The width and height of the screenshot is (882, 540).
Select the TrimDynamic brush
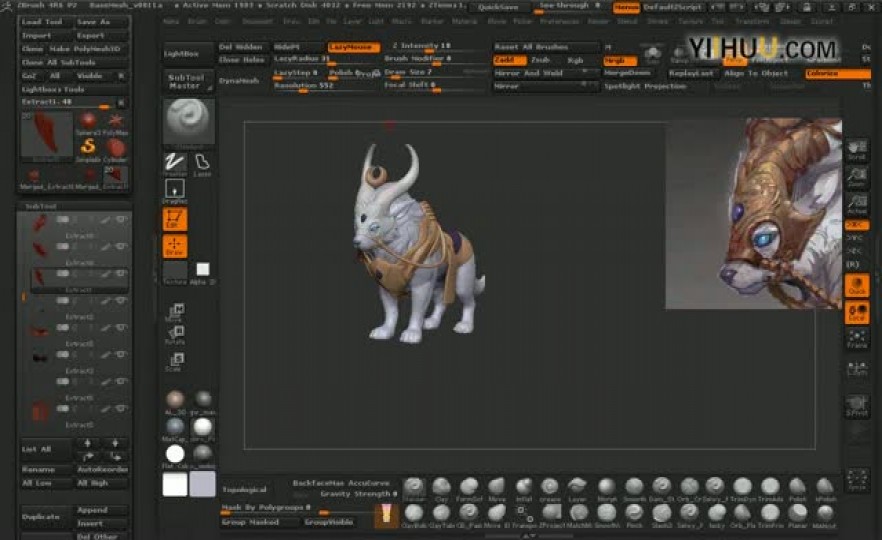click(x=742, y=489)
